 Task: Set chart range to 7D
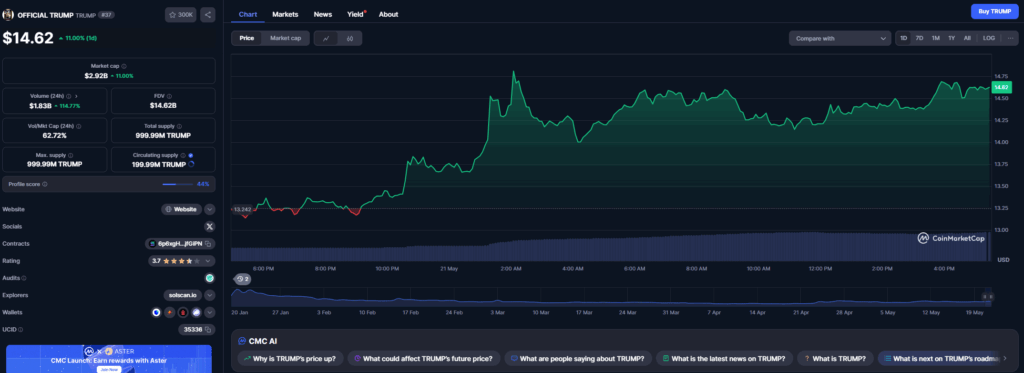pos(920,38)
